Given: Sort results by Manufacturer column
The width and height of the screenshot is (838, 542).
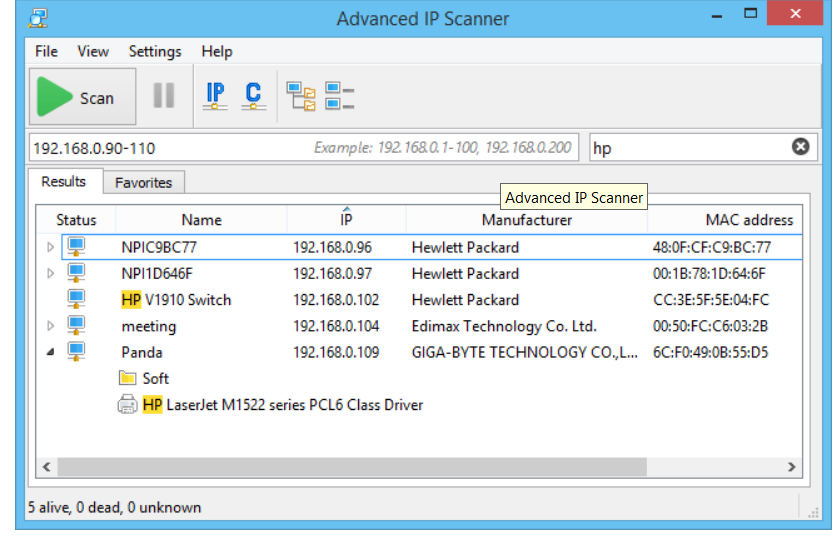Looking at the screenshot, I should click(527, 220).
